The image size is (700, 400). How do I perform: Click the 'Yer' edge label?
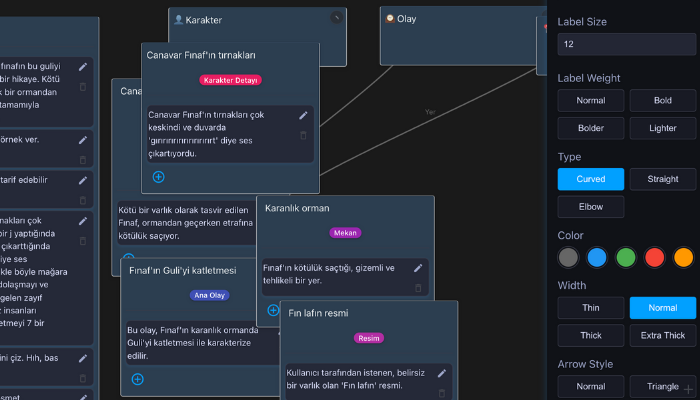[430, 112]
